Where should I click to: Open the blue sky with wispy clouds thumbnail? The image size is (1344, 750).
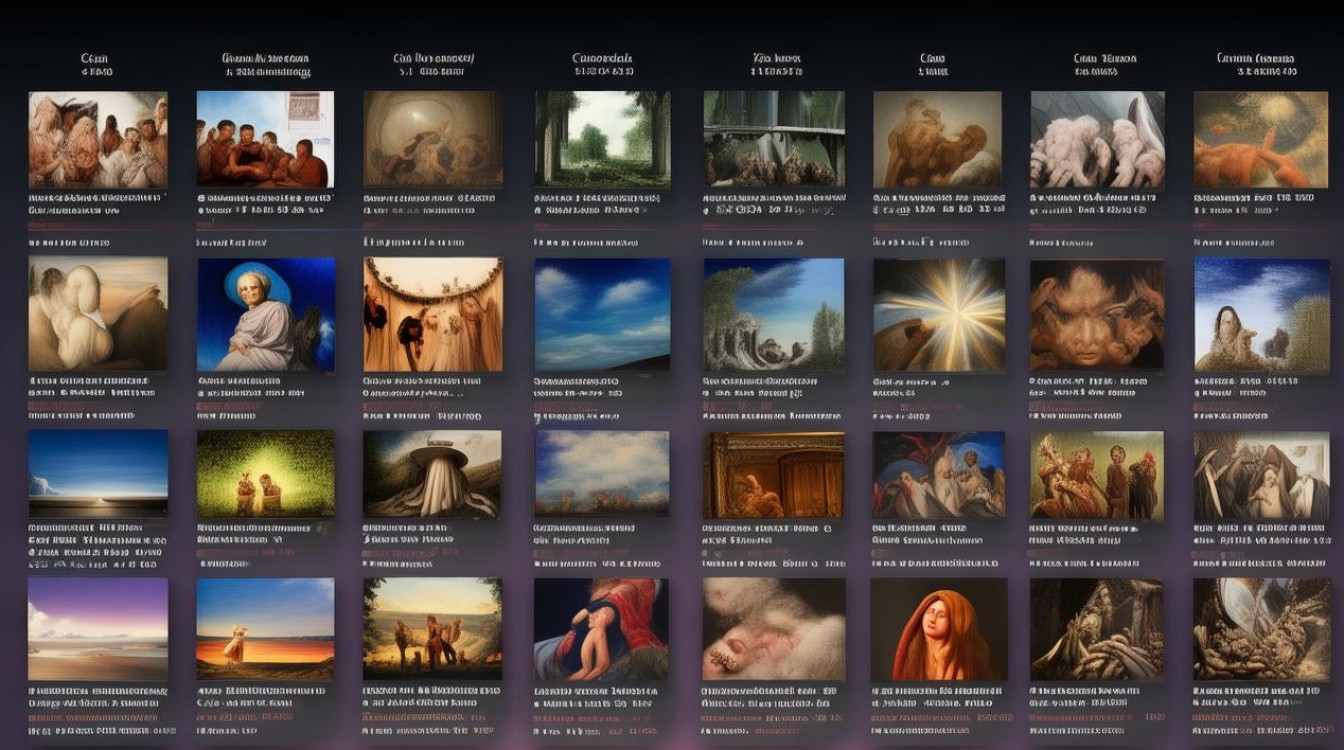(x=602, y=315)
